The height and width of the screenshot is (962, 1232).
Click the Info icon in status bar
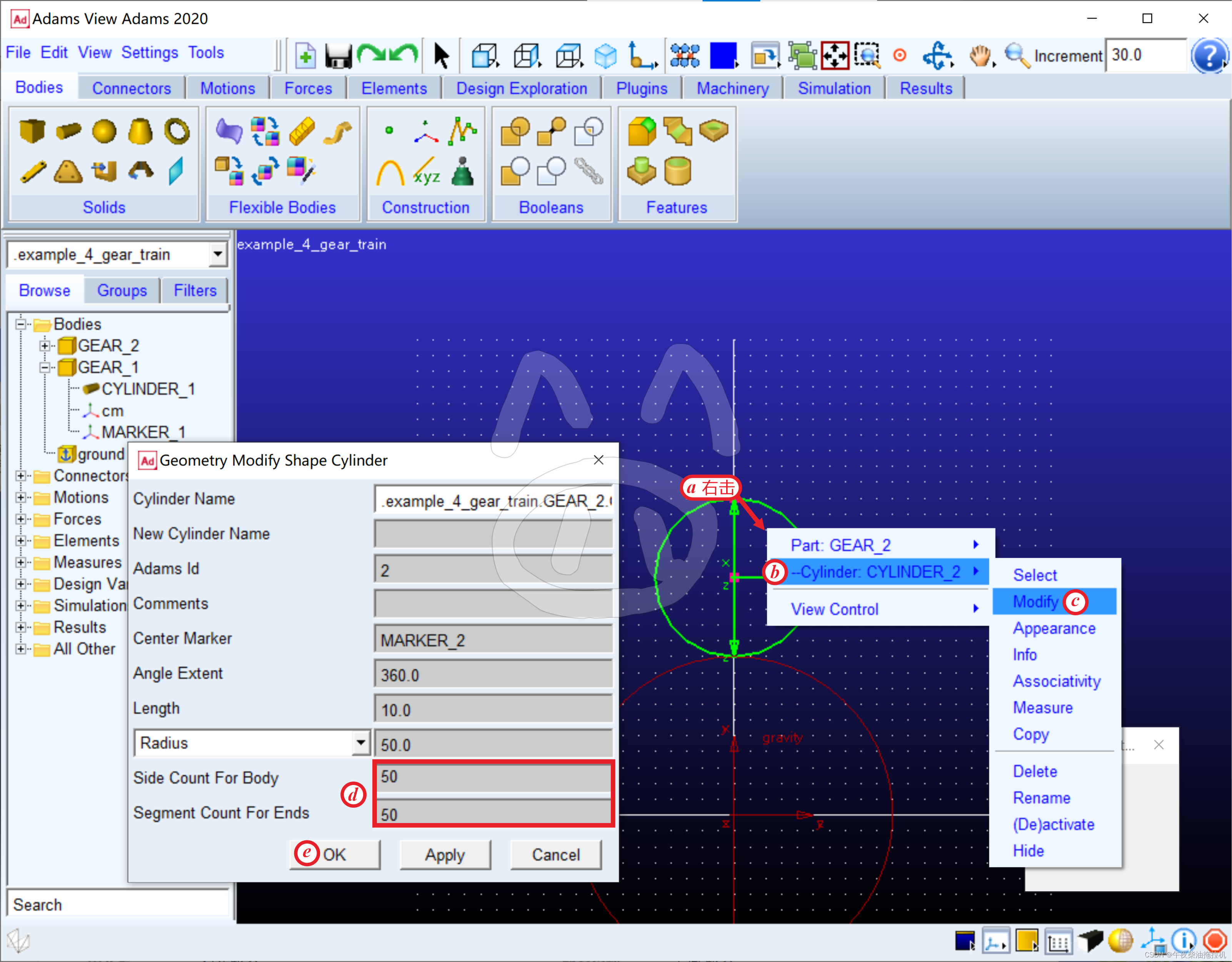point(1184,940)
